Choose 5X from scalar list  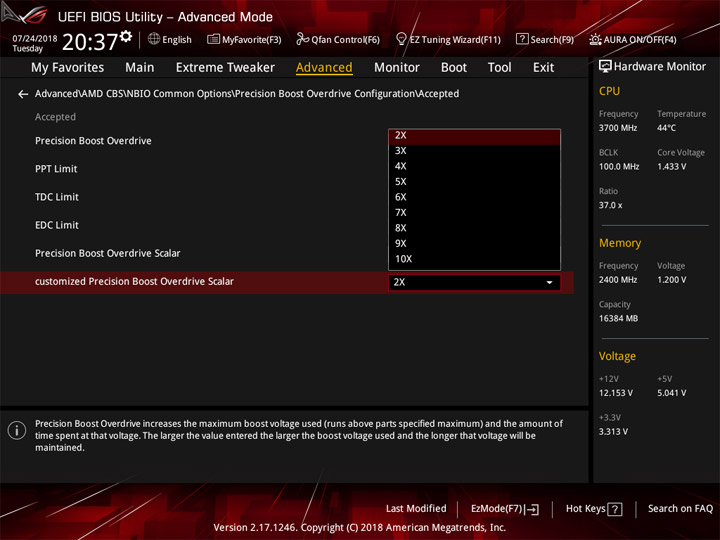tap(474, 182)
